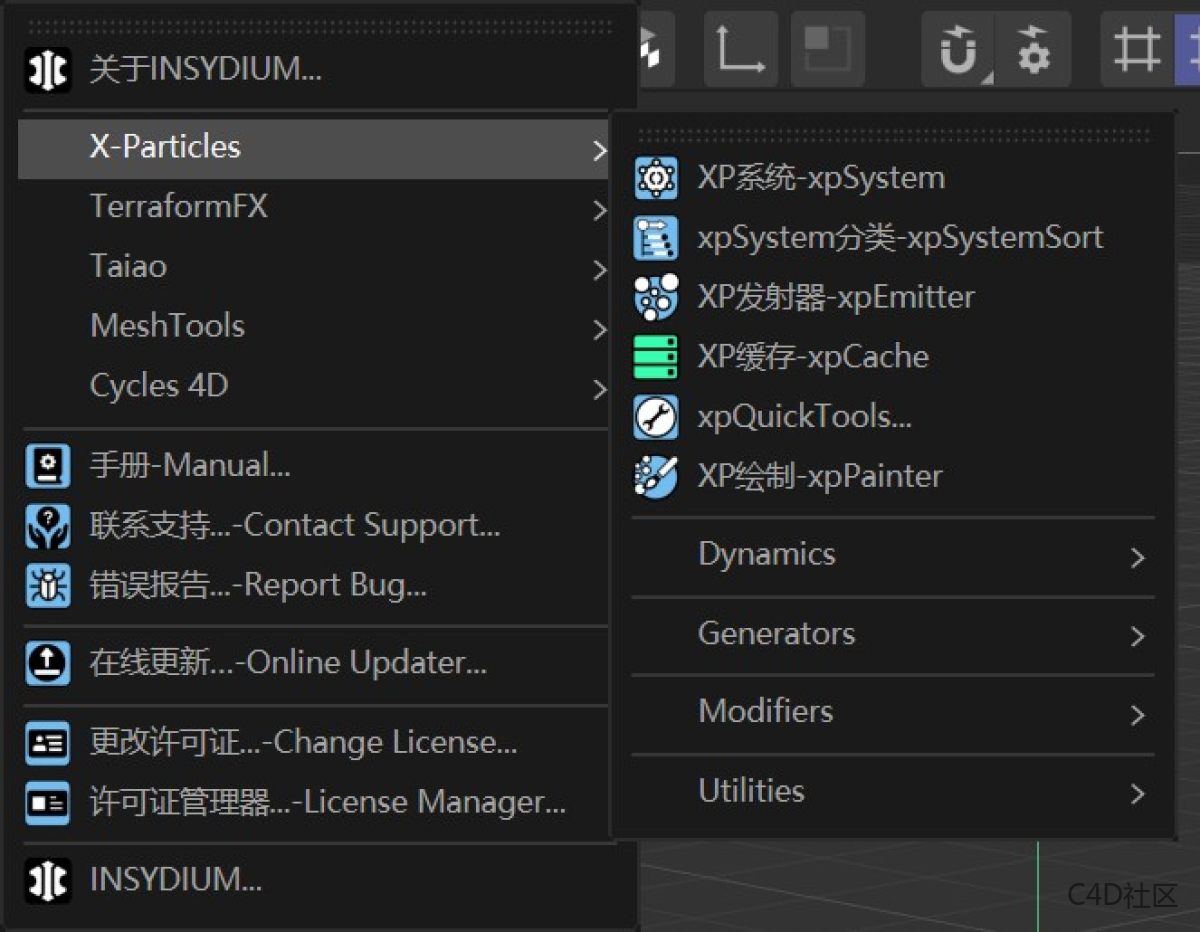Click the INSYDIUM logo at menu bottom
This screenshot has width=1200, height=932.
46,880
